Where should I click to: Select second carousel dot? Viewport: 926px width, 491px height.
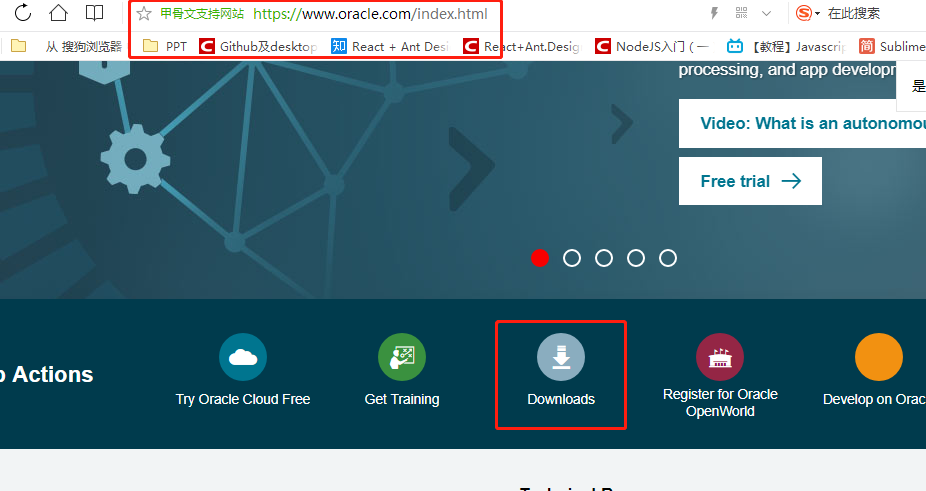pyautogui.click(x=572, y=258)
